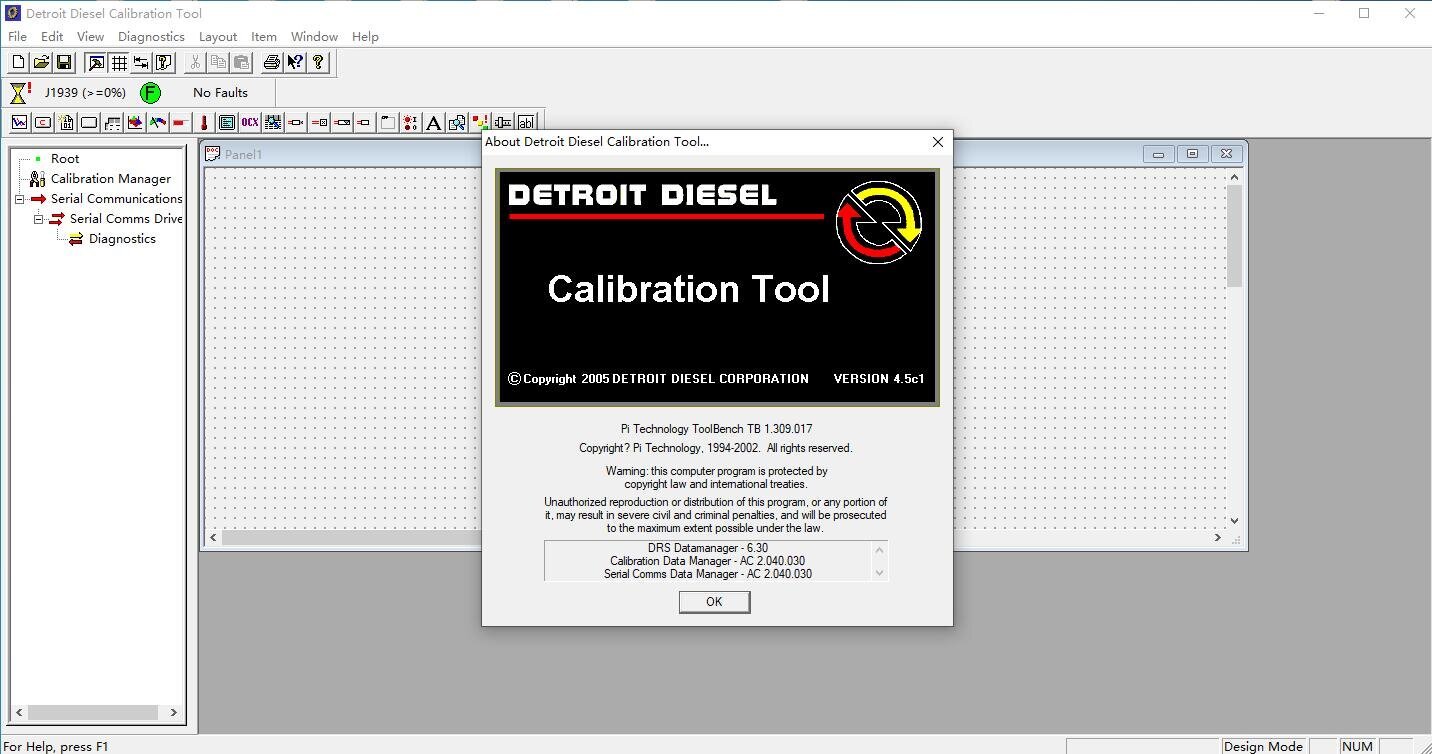Insert an OCX control

pos(249,122)
